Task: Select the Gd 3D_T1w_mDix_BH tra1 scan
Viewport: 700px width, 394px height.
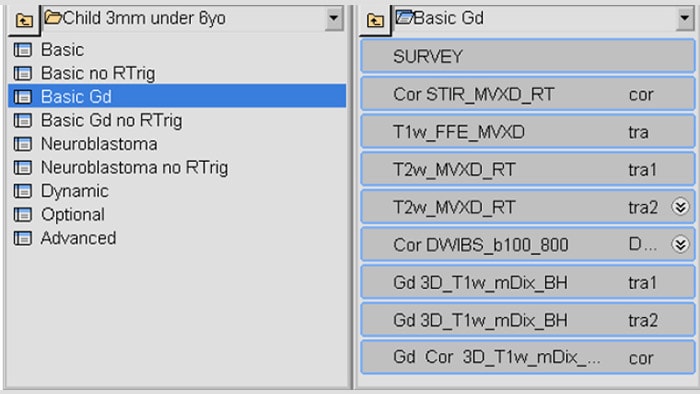Action: coord(528,282)
